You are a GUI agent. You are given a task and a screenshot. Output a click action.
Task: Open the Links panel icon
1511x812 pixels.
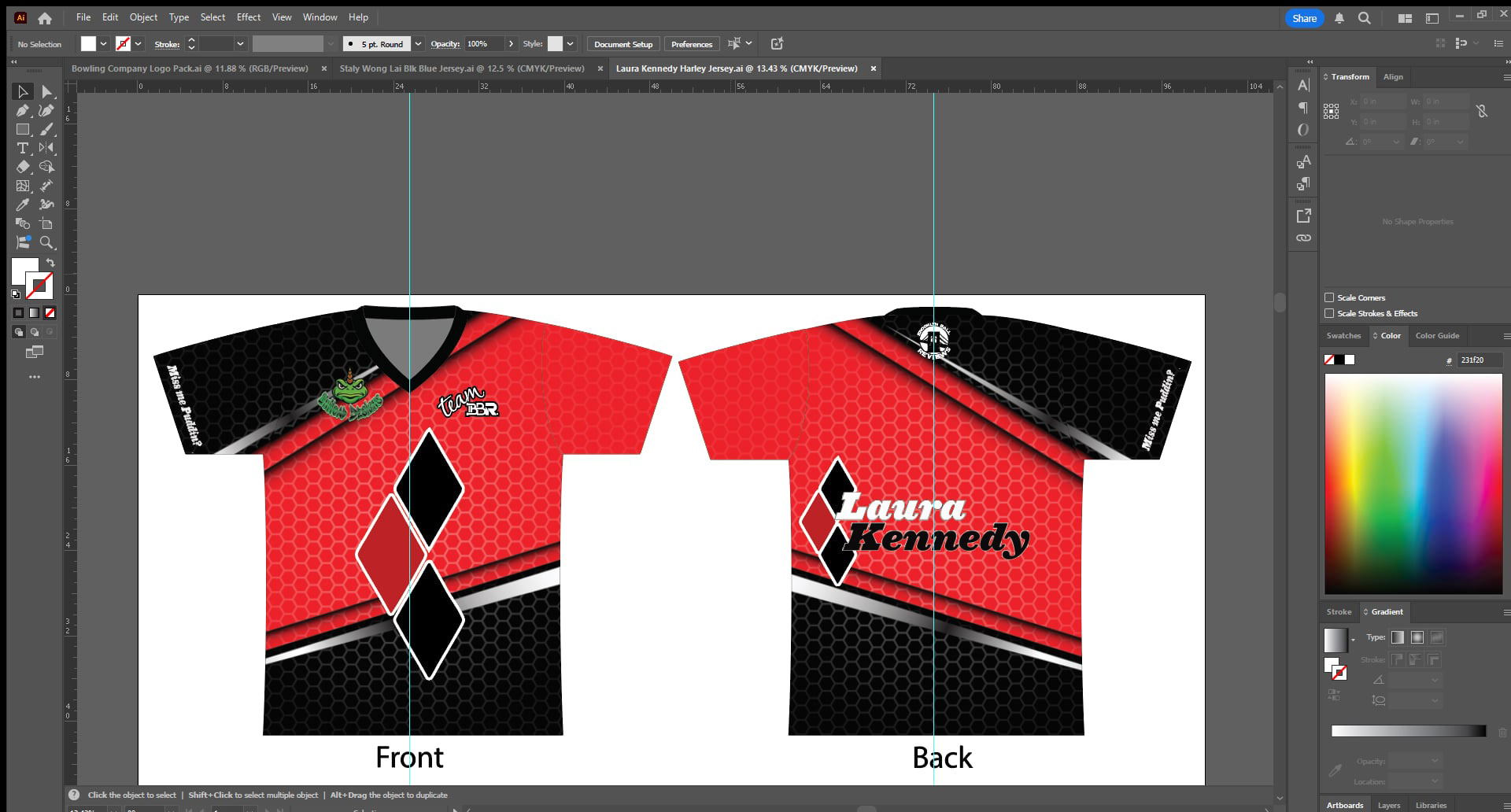tap(1303, 238)
